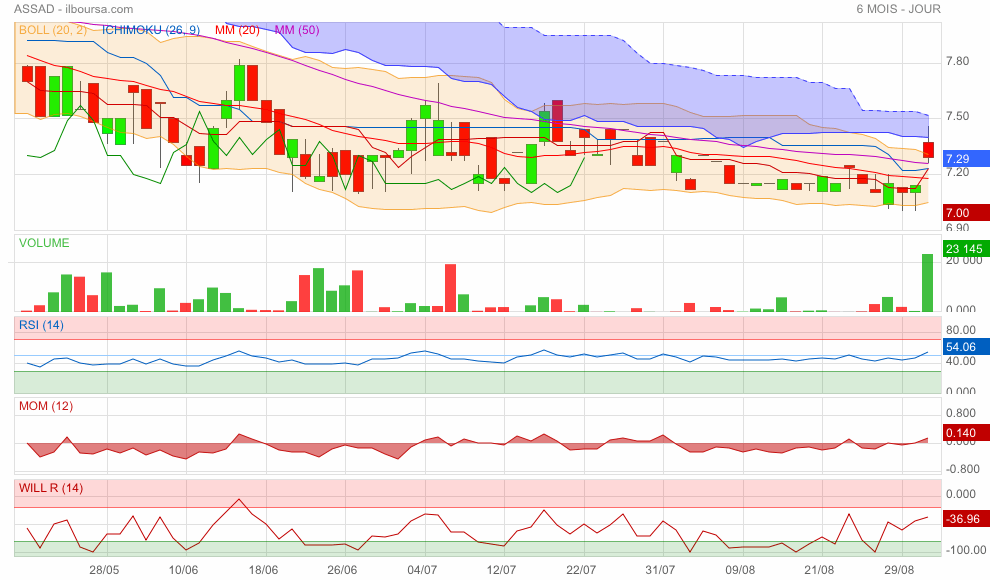Viewport: 990px width, 580px height.
Task: Click the 04/07 date axis label
Action: 422,570
